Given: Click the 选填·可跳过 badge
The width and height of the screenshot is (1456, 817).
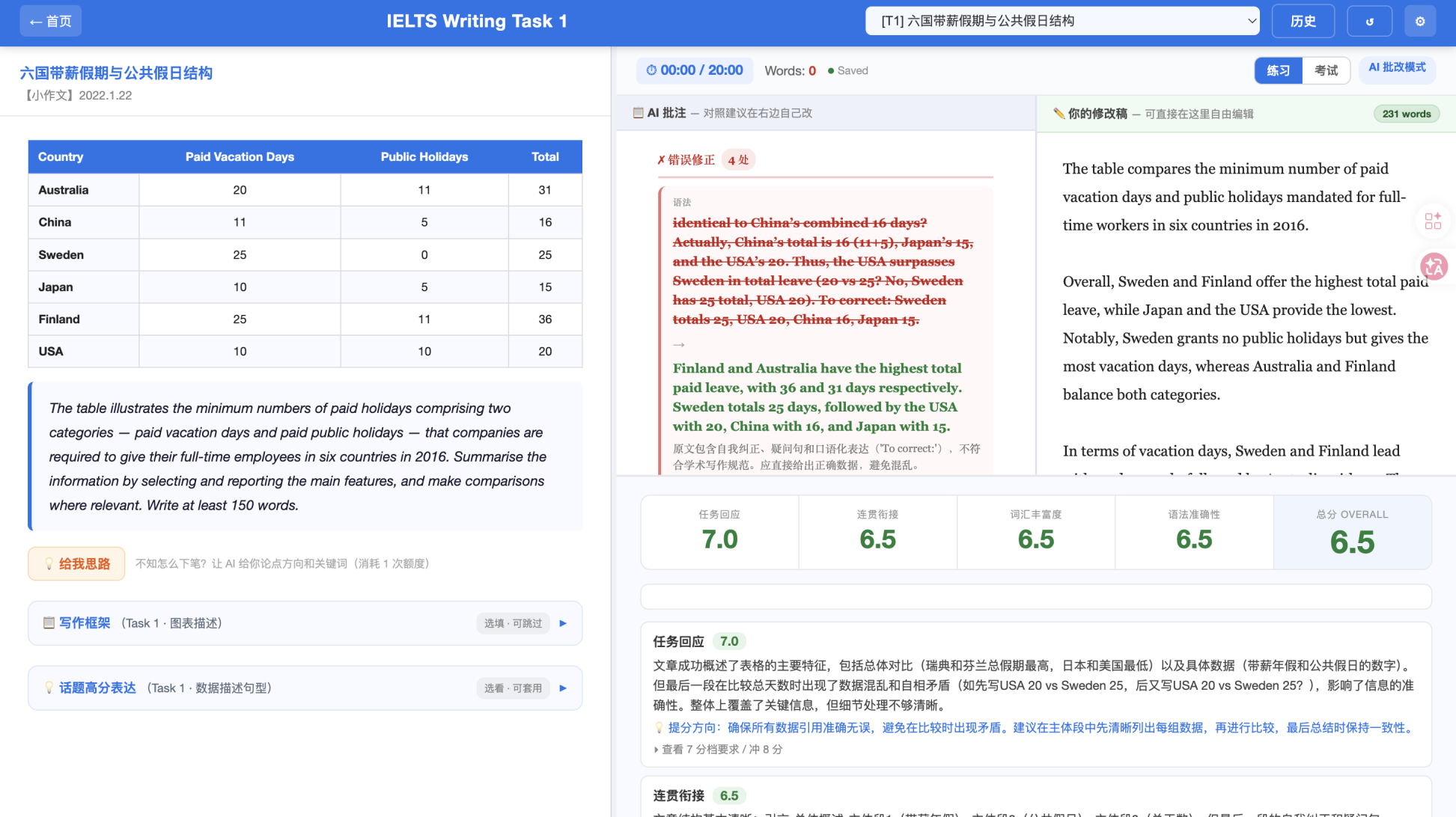Looking at the screenshot, I should 513,623.
